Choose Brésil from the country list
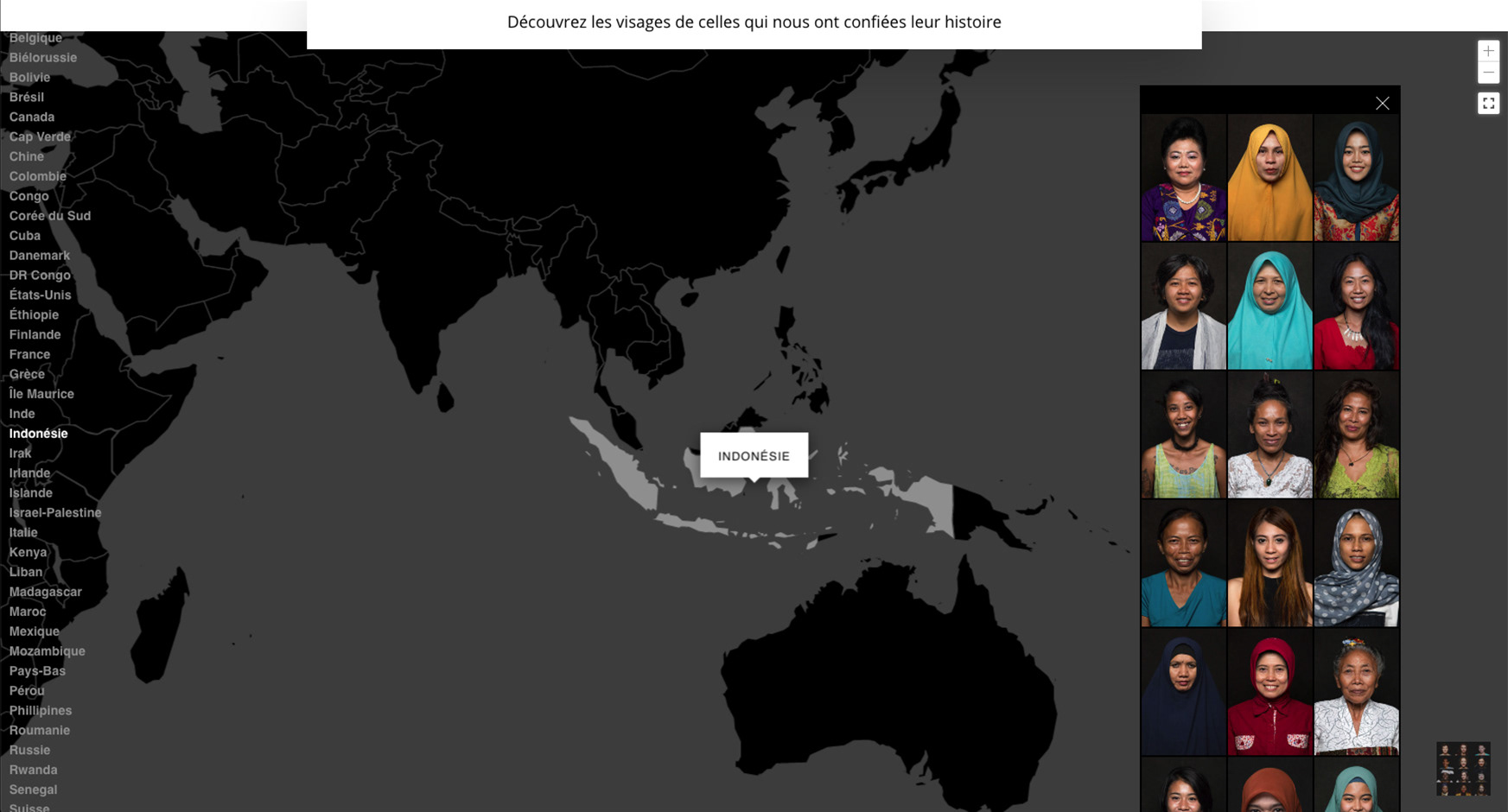1508x812 pixels. point(27,98)
